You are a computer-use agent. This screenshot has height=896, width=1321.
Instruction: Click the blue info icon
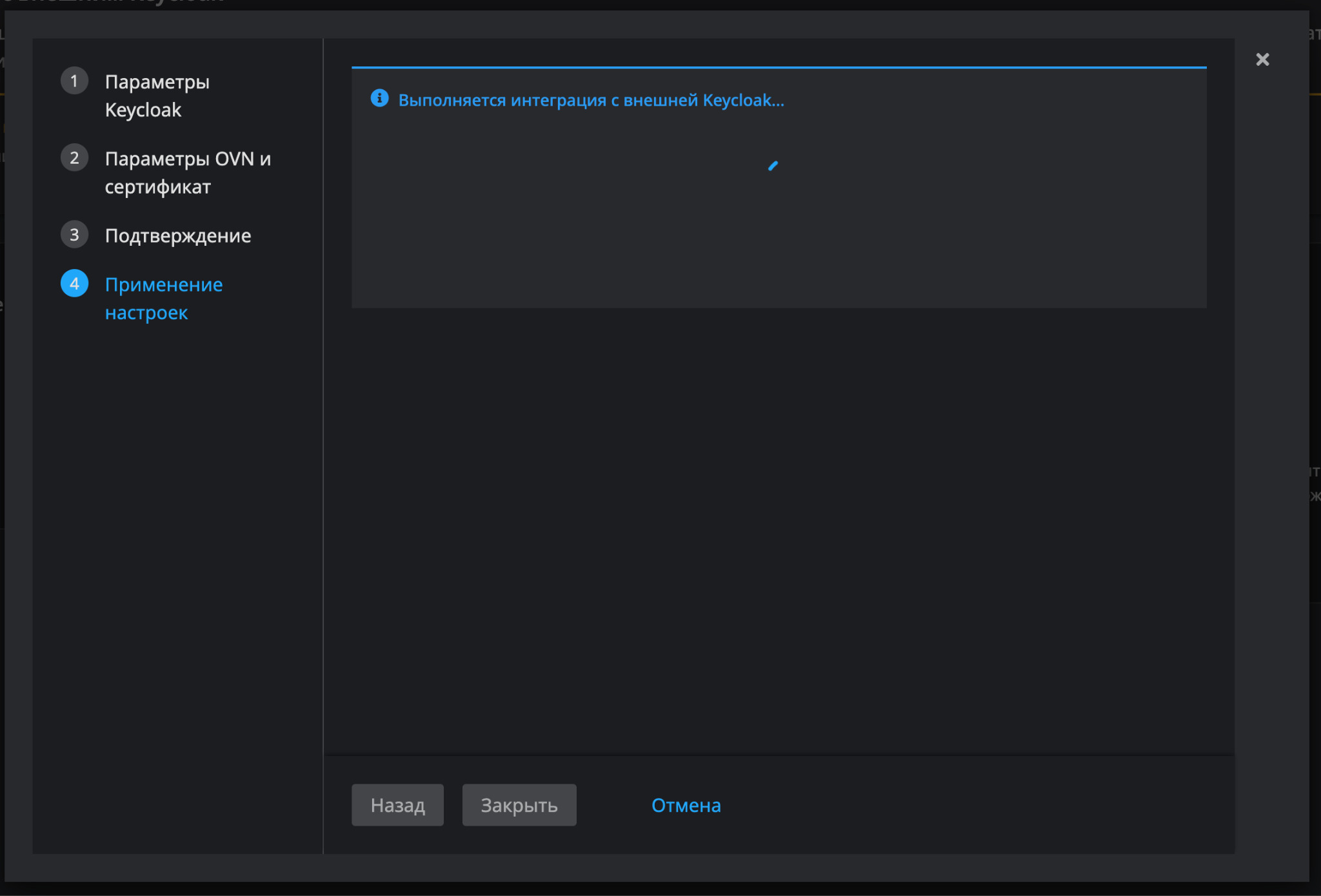tap(379, 98)
